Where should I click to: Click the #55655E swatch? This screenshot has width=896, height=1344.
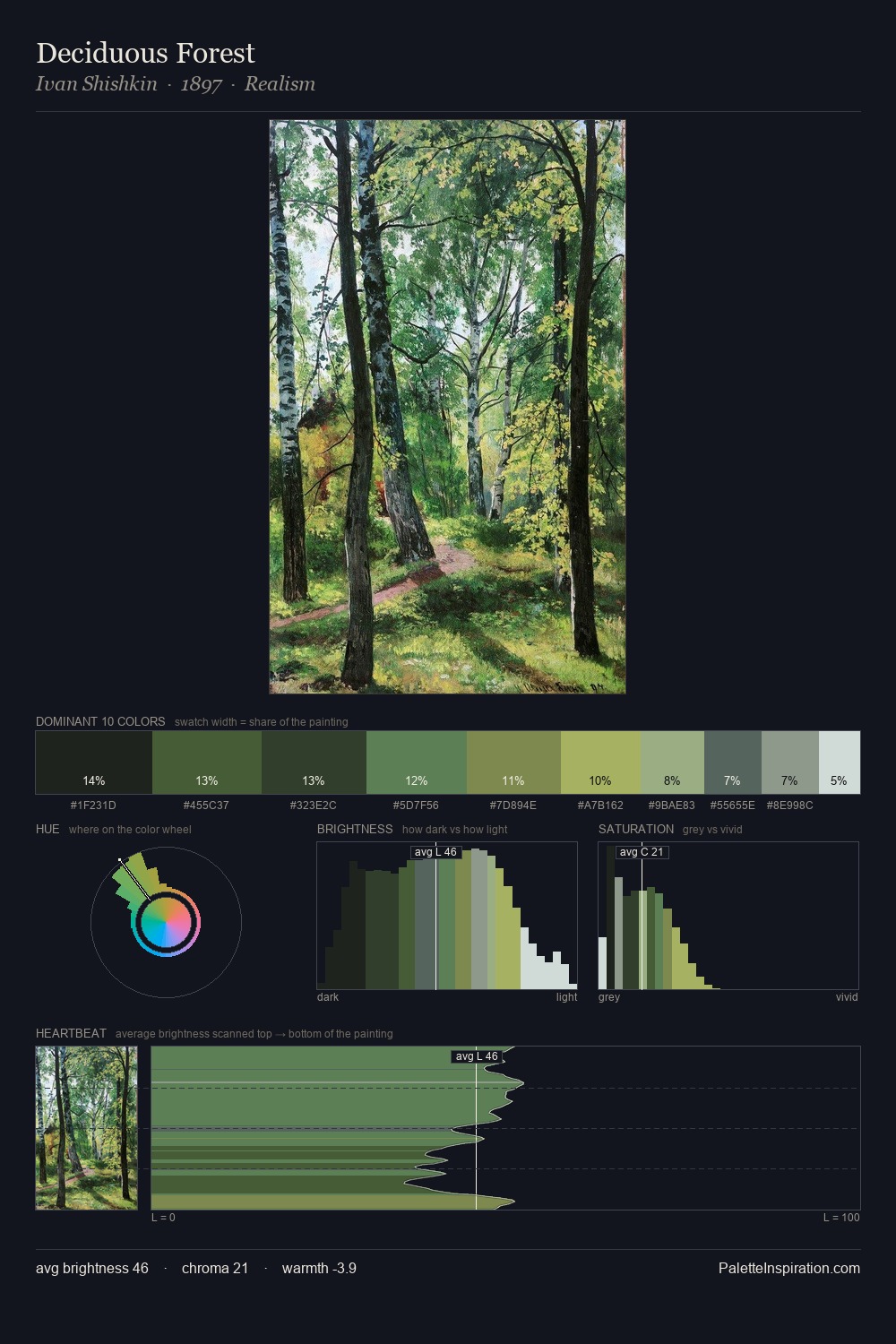point(733,762)
